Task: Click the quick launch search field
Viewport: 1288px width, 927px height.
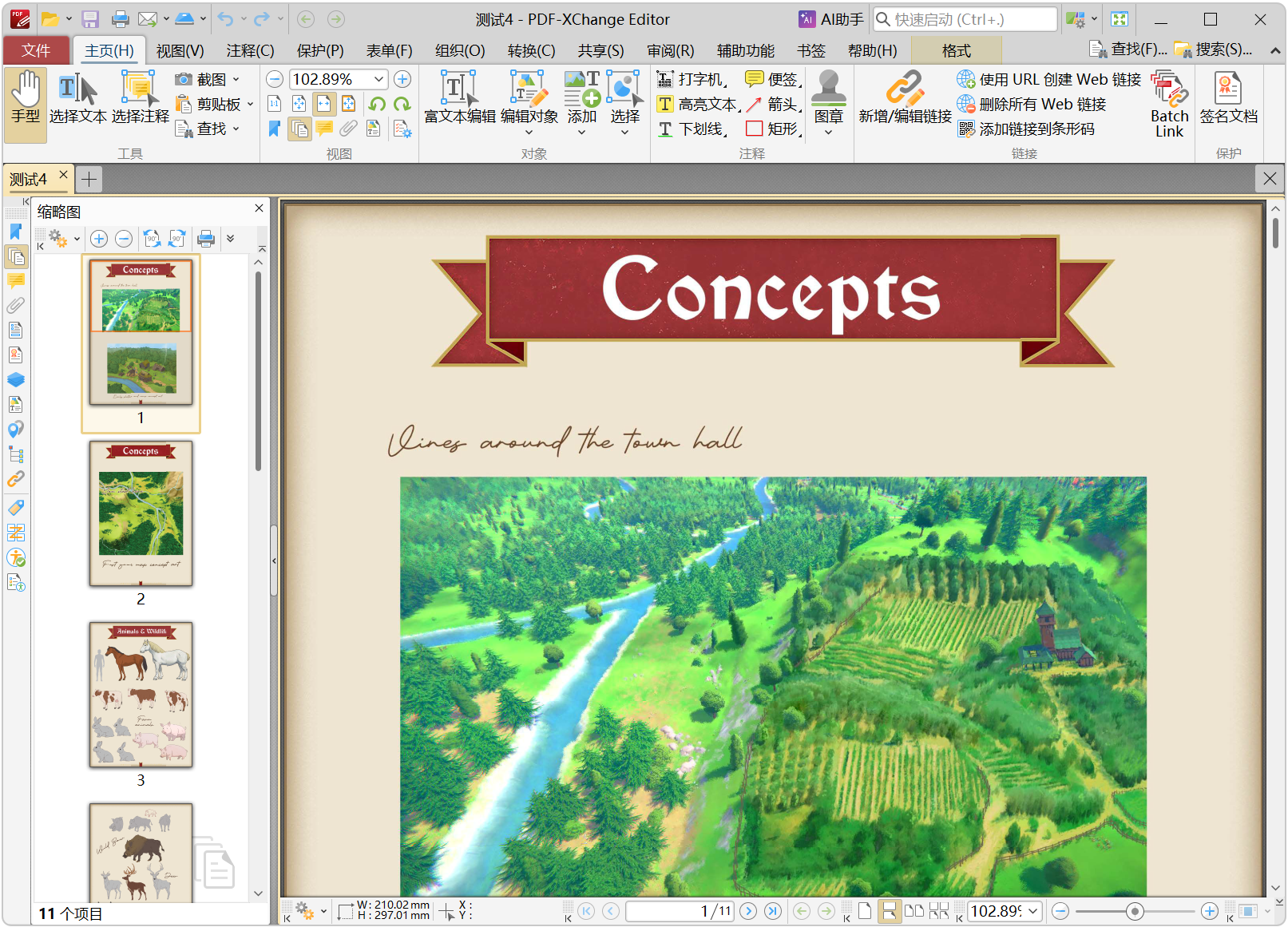Action: pos(965,19)
